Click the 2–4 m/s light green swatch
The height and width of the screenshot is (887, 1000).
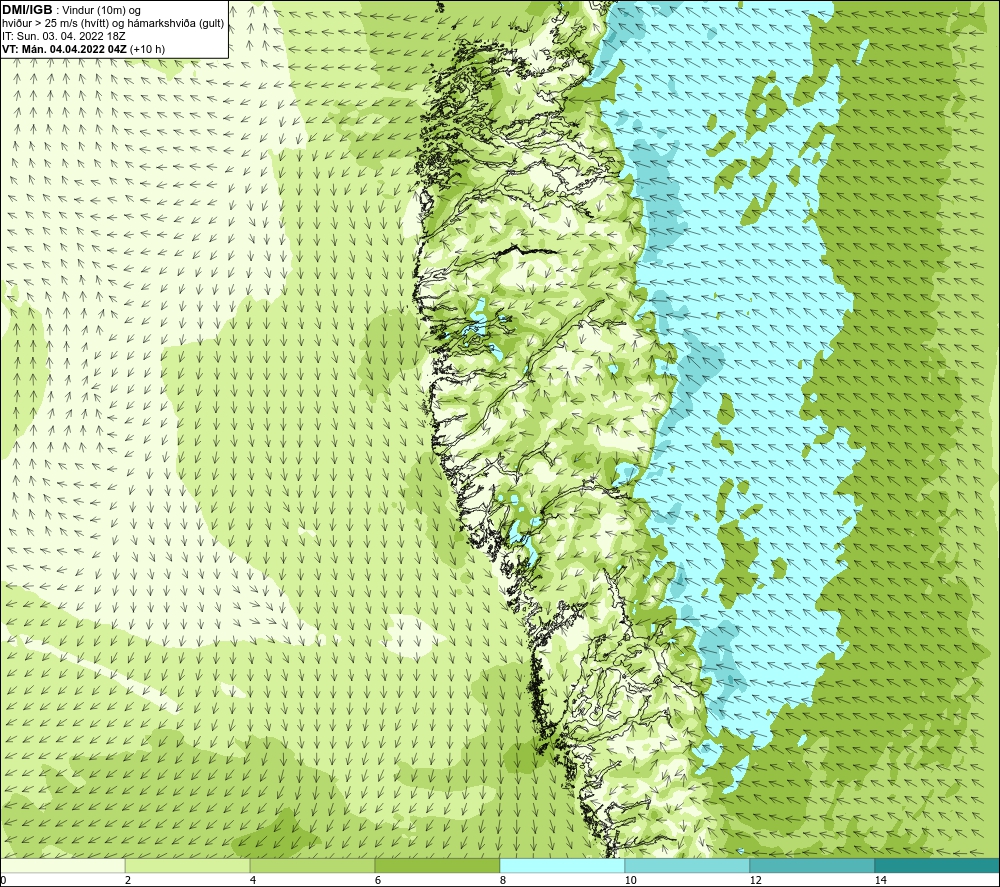[x=188, y=865]
